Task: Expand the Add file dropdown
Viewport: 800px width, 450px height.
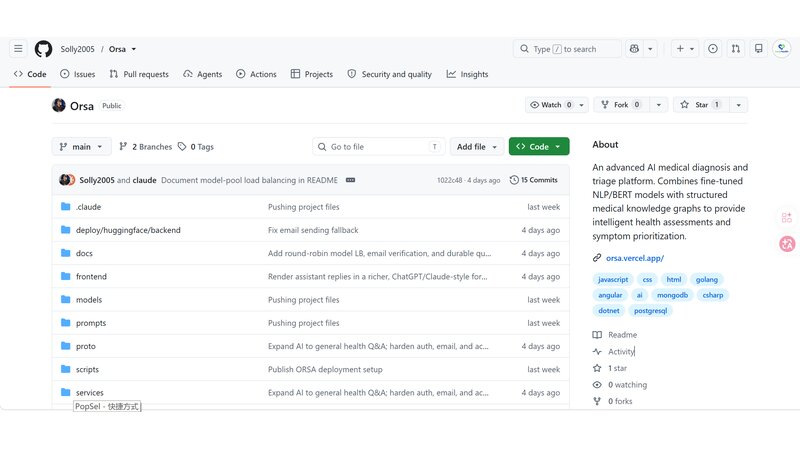Action: tap(477, 146)
